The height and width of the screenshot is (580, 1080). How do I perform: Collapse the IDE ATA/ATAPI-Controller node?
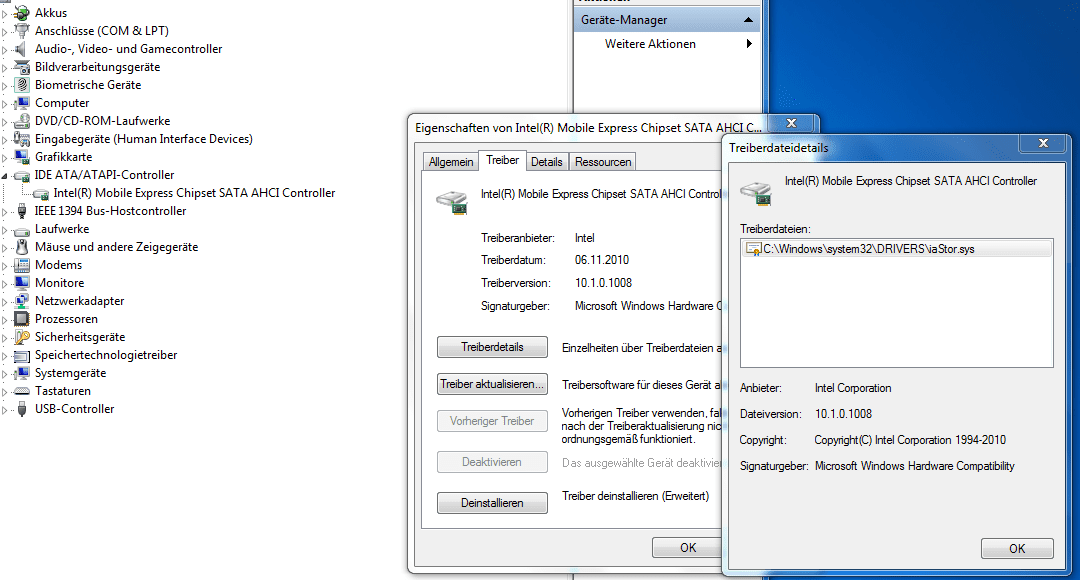click(5, 176)
